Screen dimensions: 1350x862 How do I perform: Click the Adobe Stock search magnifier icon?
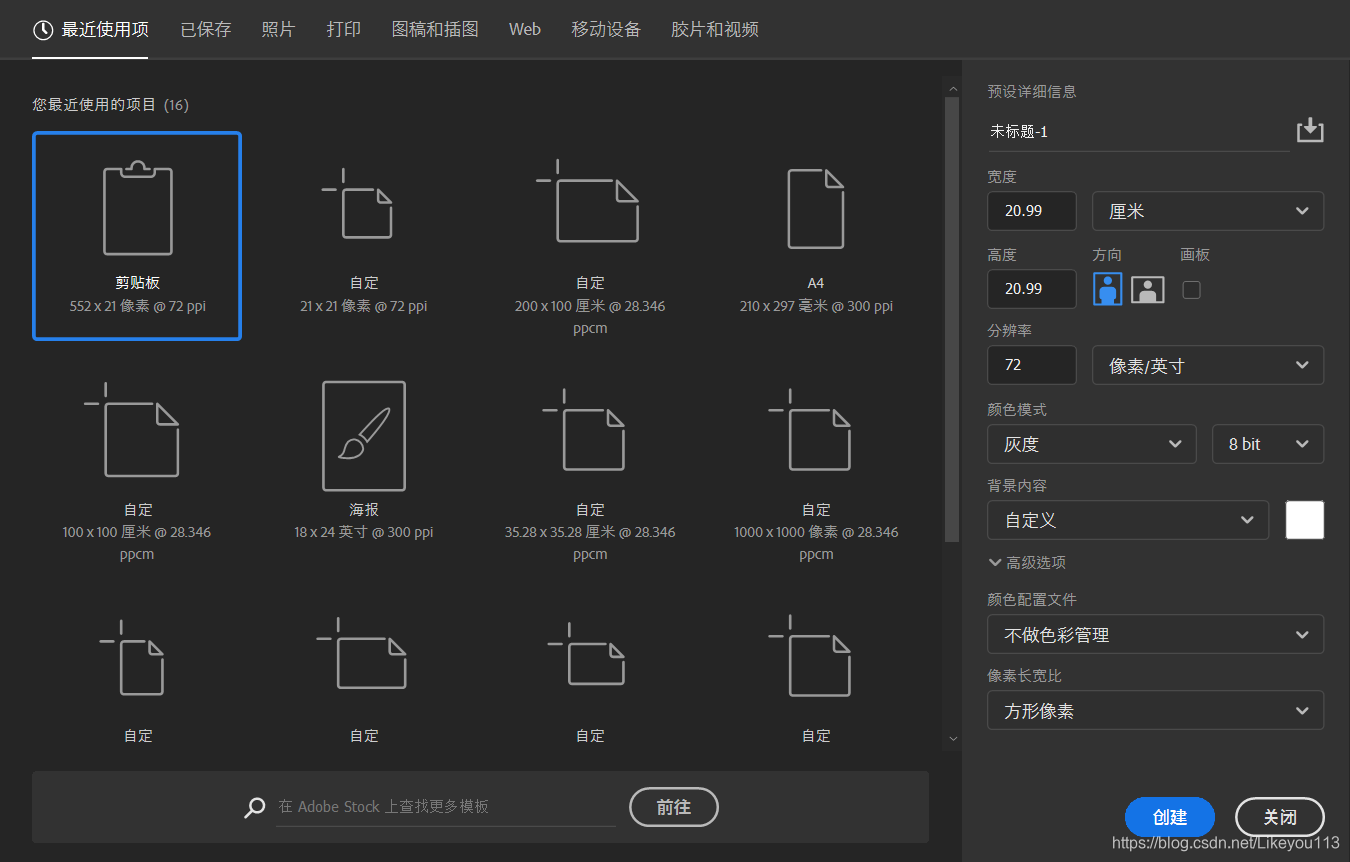pos(255,808)
